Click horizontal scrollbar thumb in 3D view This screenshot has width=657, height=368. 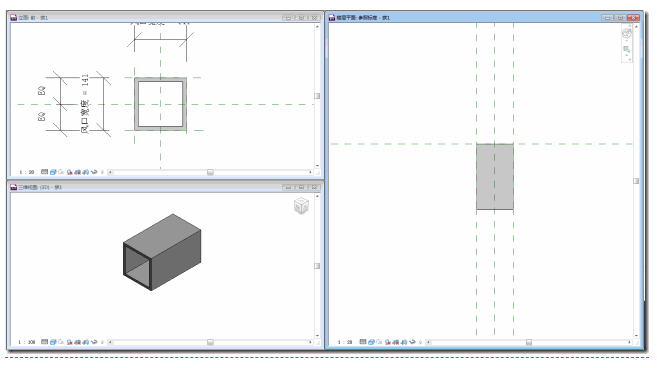point(210,342)
